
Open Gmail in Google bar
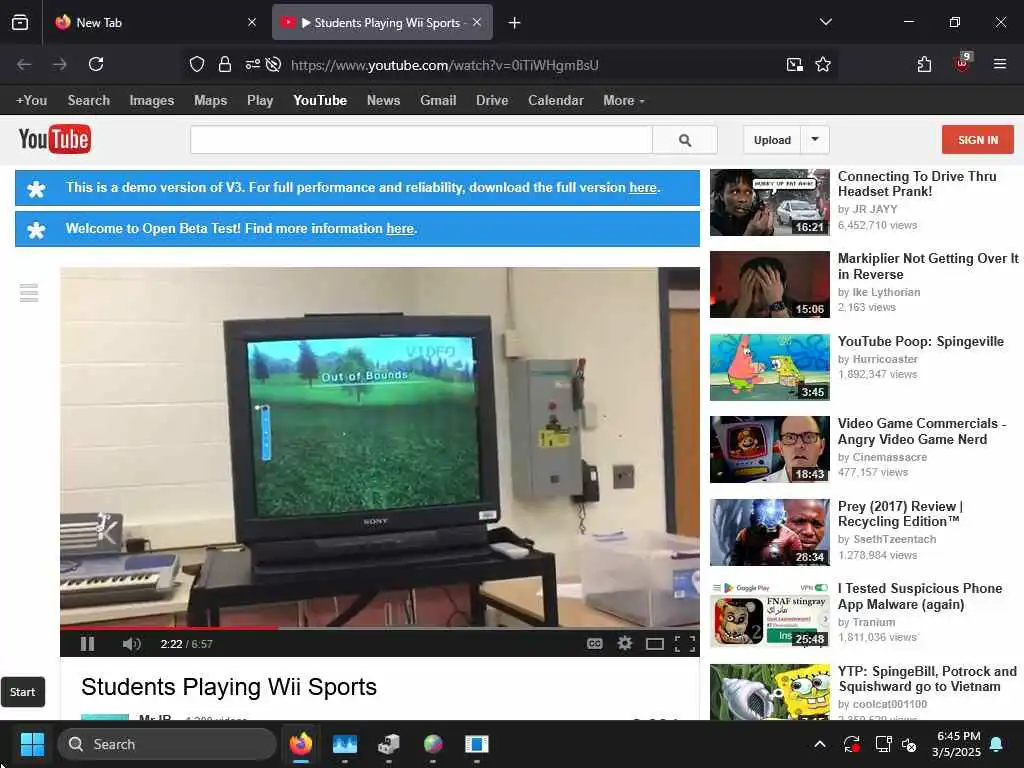coord(438,101)
